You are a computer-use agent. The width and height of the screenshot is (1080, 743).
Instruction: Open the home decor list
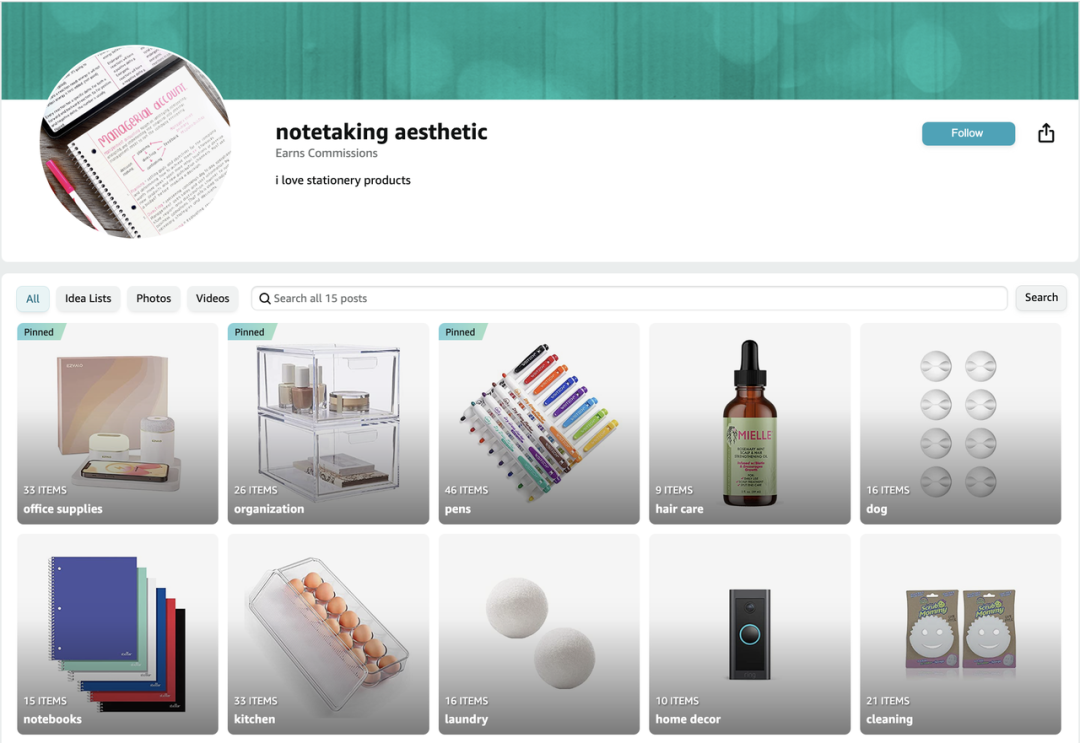750,634
